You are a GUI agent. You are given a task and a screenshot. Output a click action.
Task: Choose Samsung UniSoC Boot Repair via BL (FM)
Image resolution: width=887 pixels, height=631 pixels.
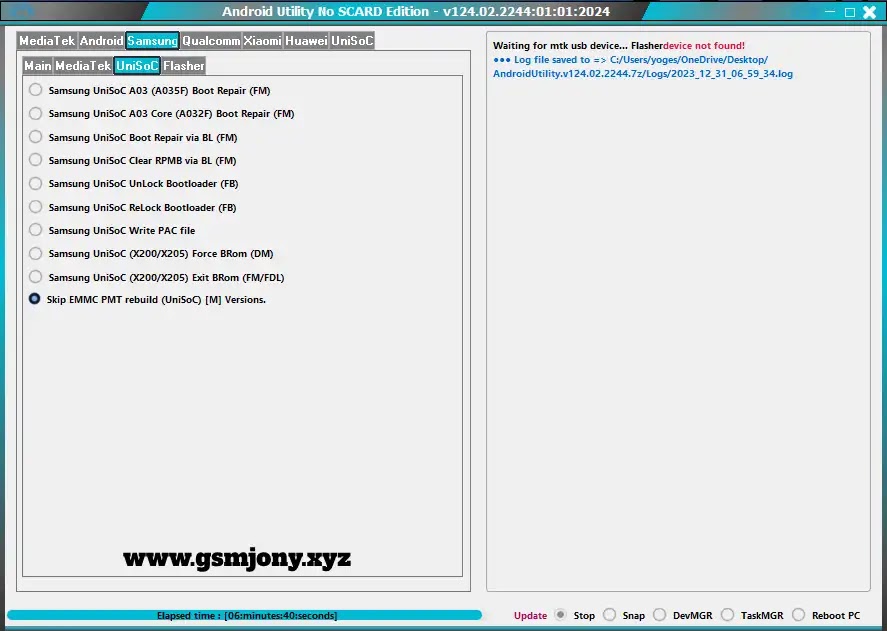[36, 137]
